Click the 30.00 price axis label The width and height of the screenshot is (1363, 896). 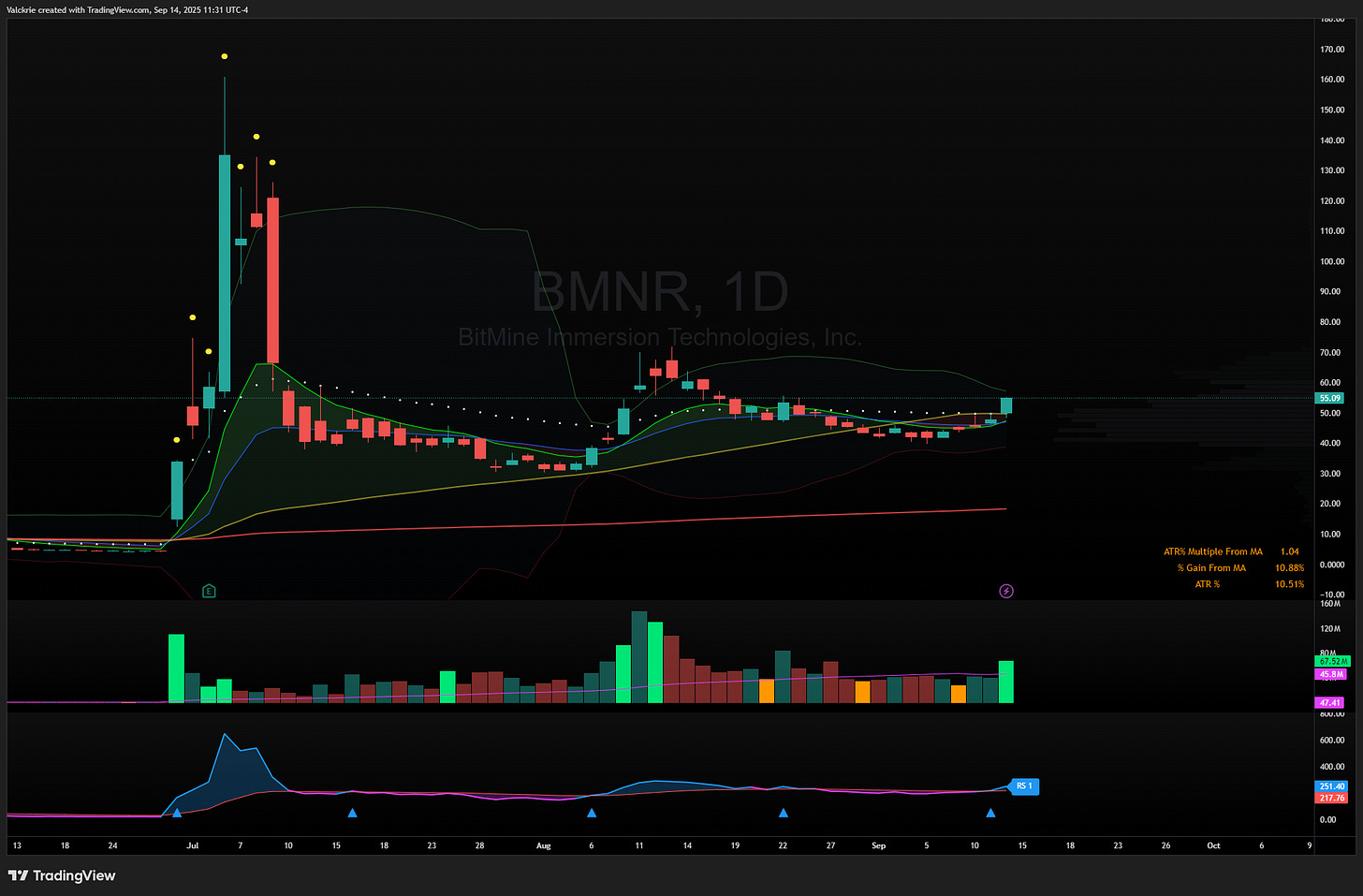[1330, 474]
